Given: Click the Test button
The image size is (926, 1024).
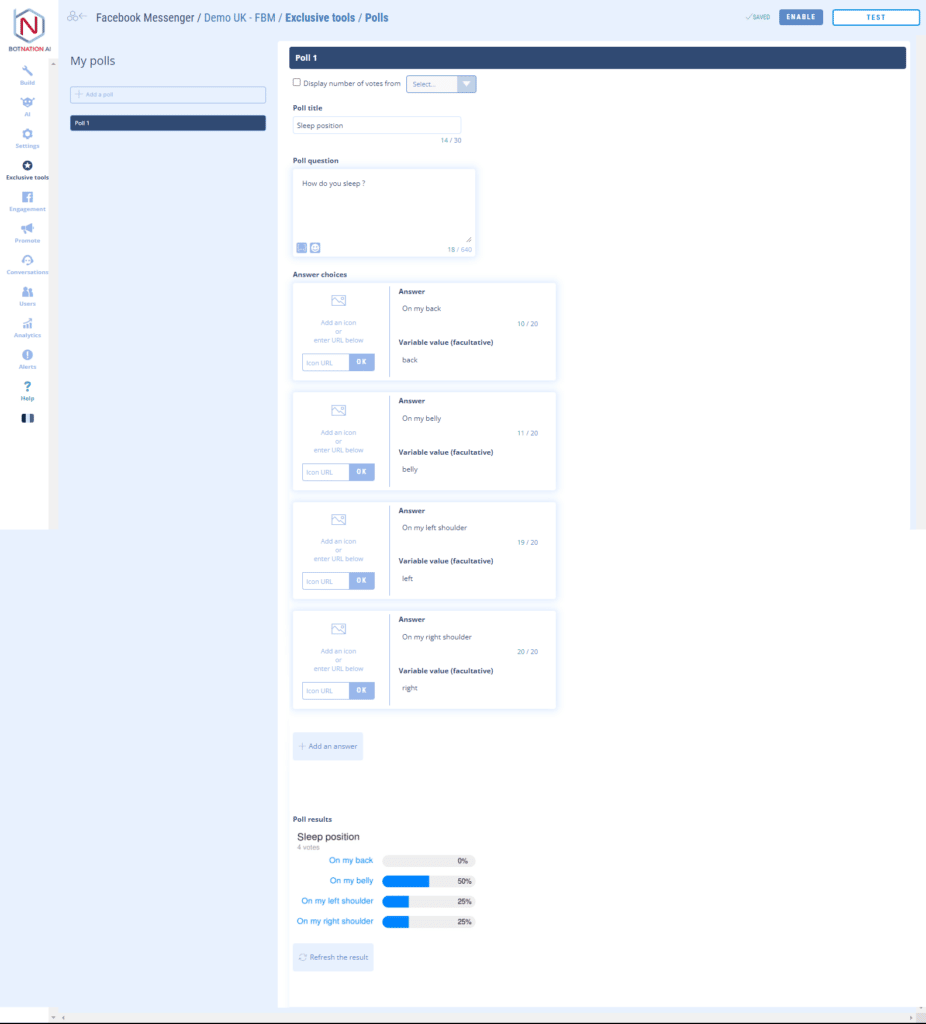Looking at the screenshot, I should pyautogui.click(x=875, y=17).
